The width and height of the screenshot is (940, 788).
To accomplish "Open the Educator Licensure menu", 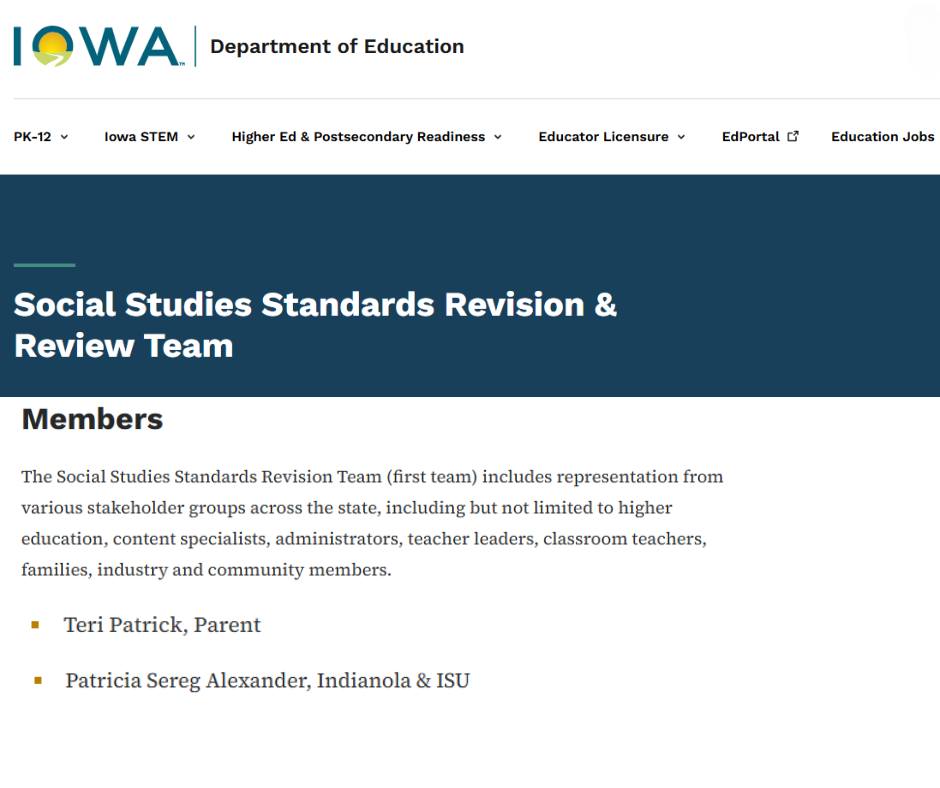I will click(x=603, y=137).
